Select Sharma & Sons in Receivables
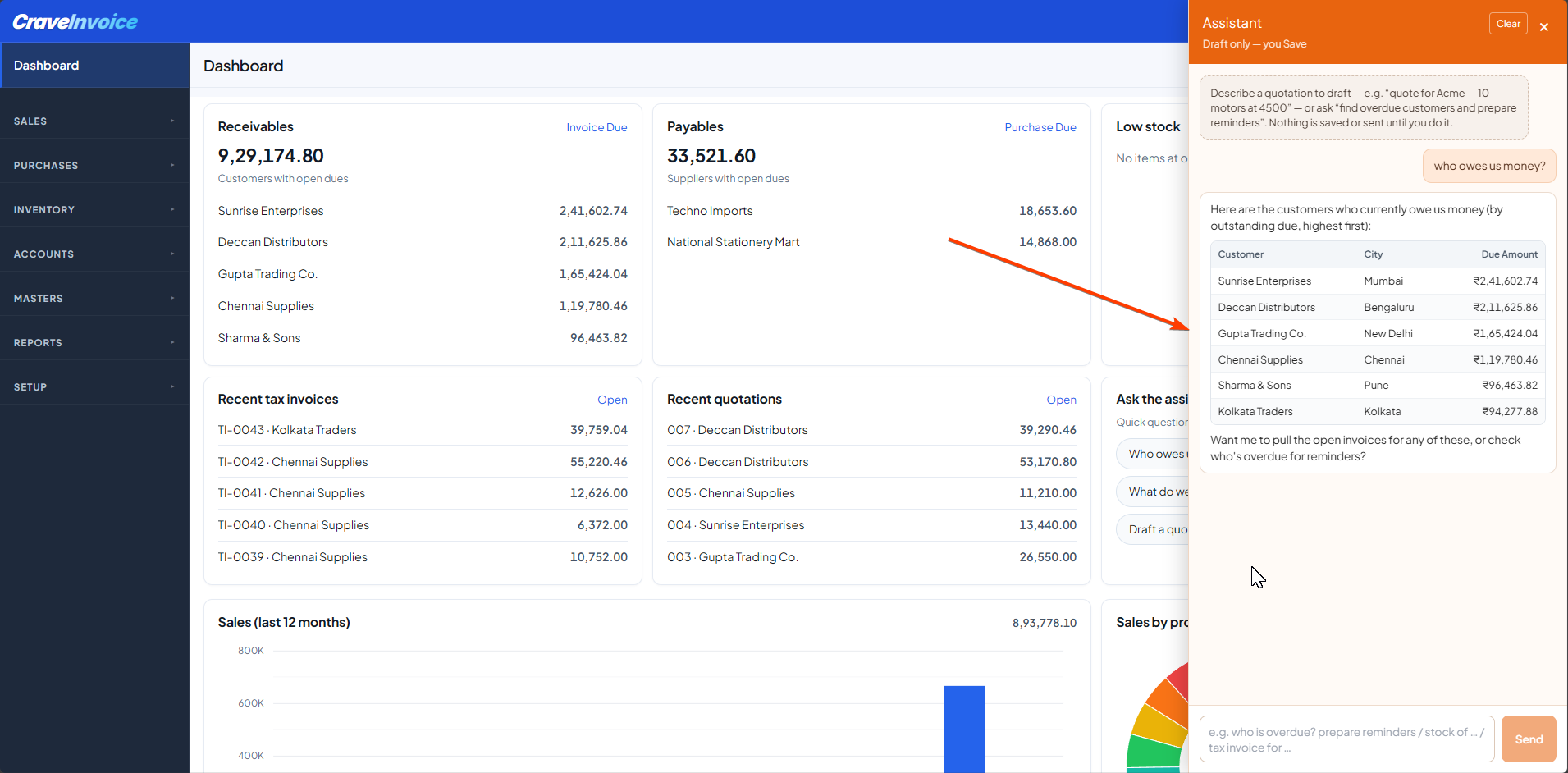Viewport: 1568px width, 773px height. [x=423, y=338]
